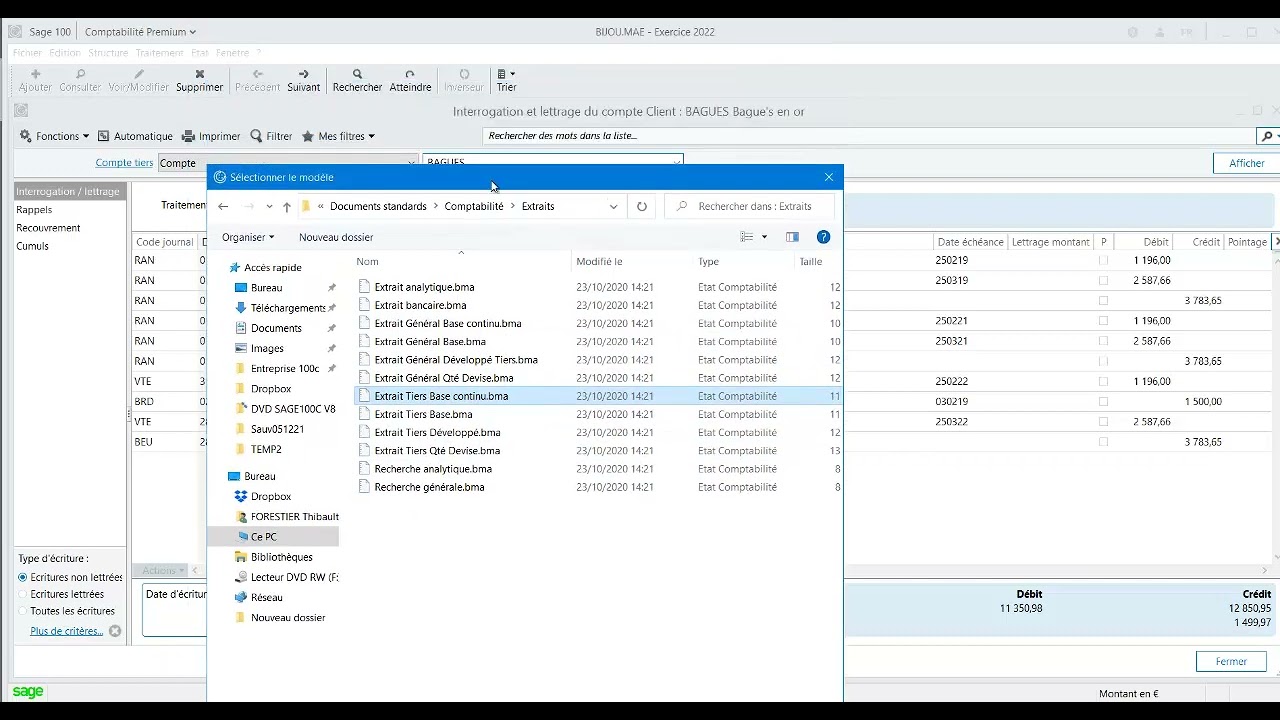Open the file dialog help icon

823,237
